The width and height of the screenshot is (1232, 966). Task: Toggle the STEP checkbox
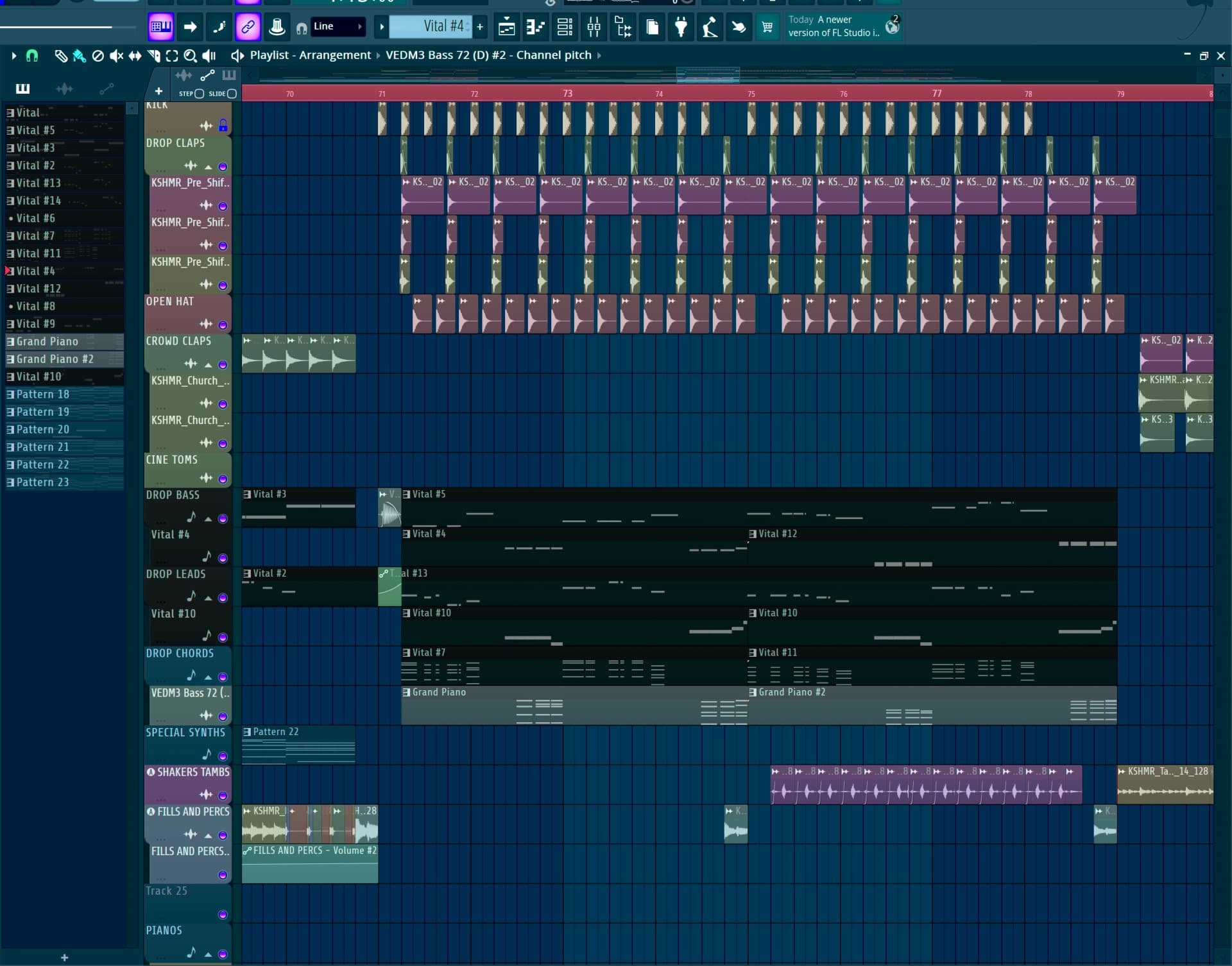click(x=199, y=94)
